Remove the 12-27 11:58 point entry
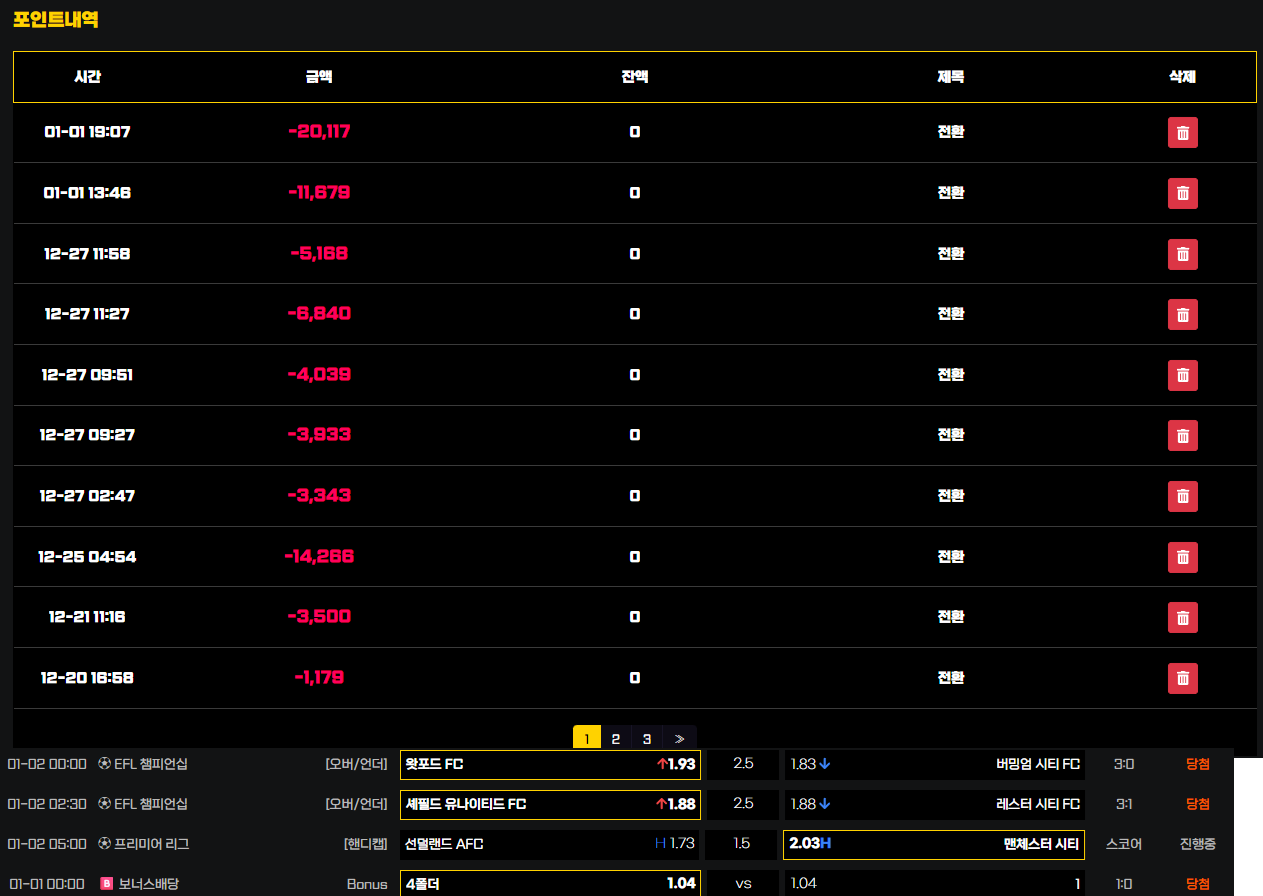Screen dimensions: 1263x896 tap(1182, 254)
